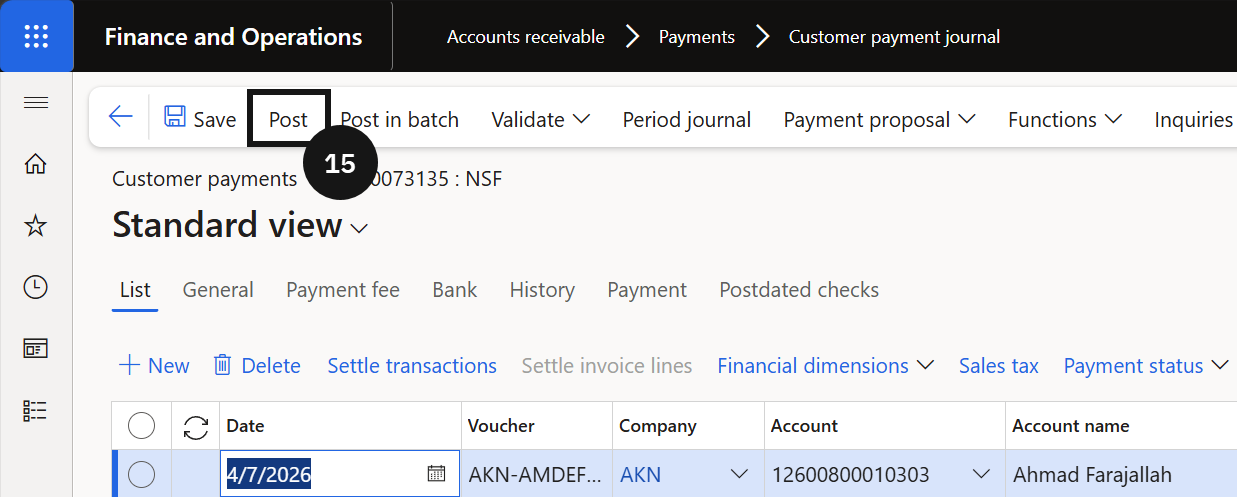This screenshot has height=497, width=1237.
Task: Open the Financial dimensions dropdown
Action: 825,366
